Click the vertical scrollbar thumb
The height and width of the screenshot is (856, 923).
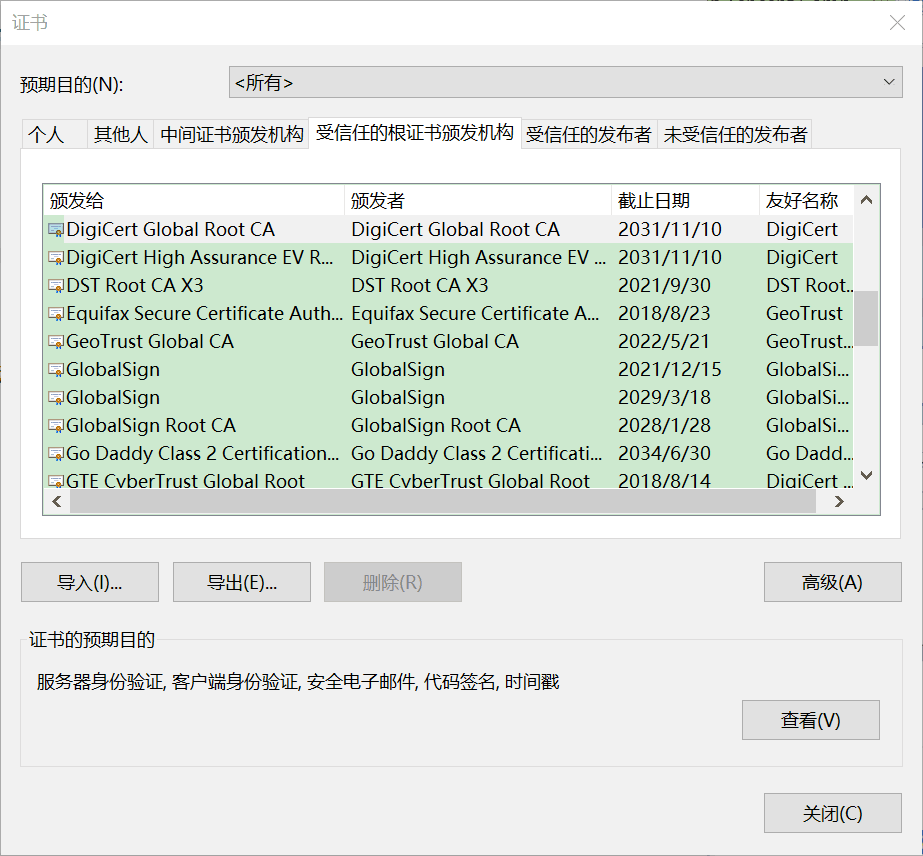tap(866, 318)
